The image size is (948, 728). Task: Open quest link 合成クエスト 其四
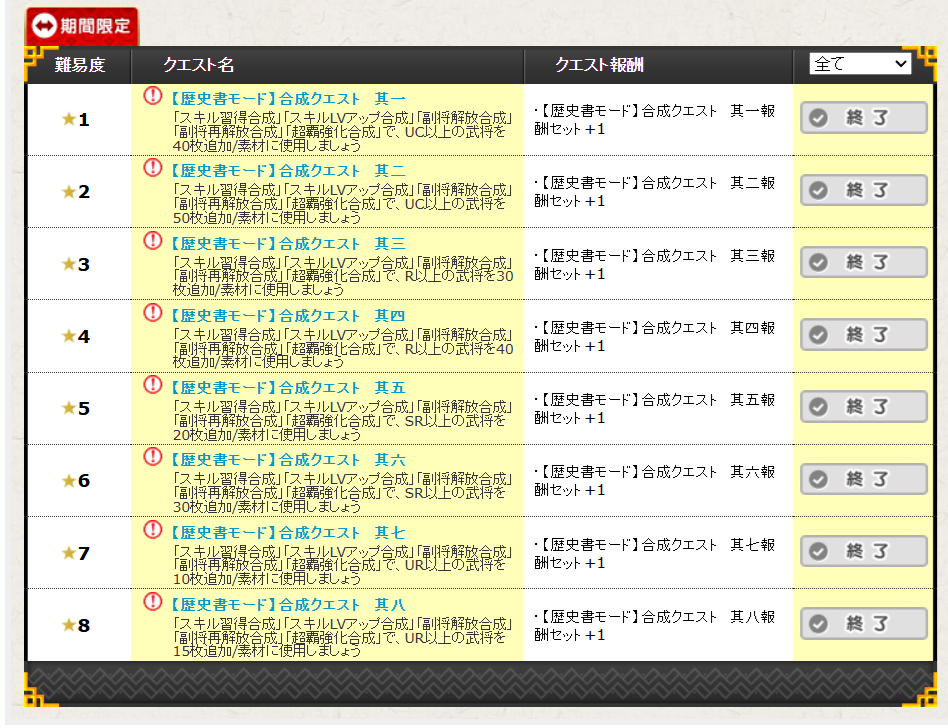(286, 316)
